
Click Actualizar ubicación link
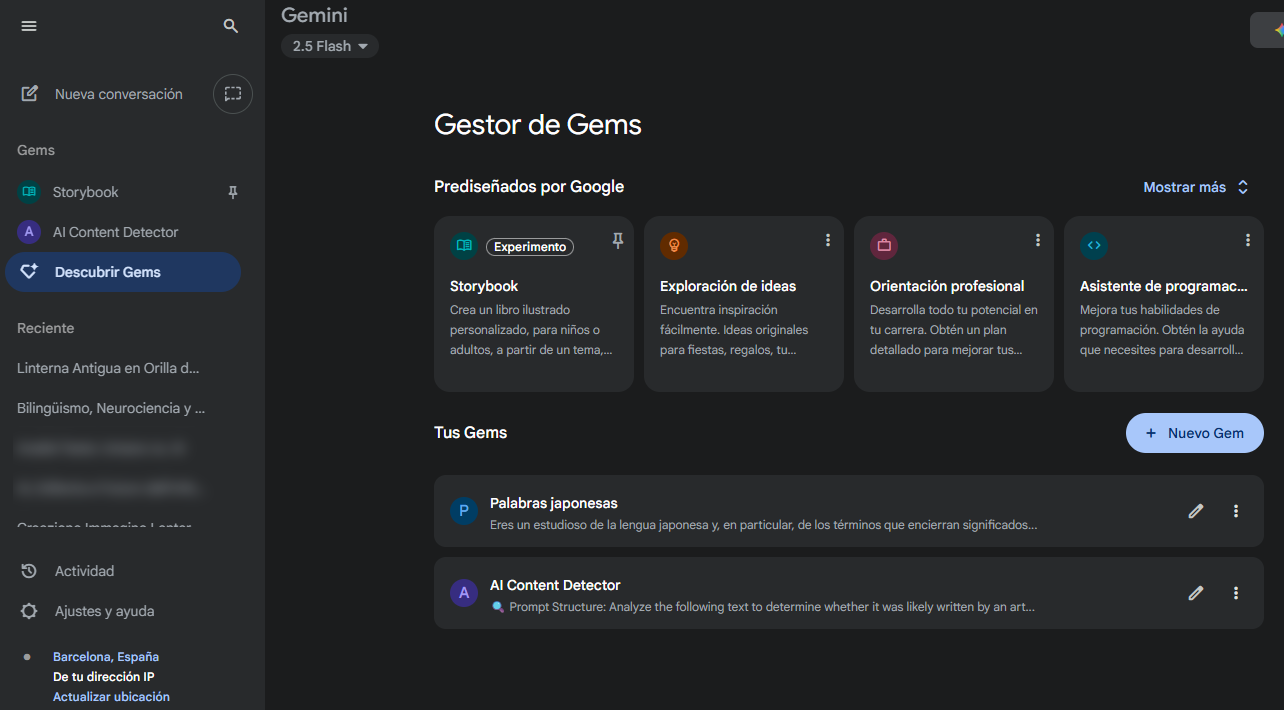point(111,697)
